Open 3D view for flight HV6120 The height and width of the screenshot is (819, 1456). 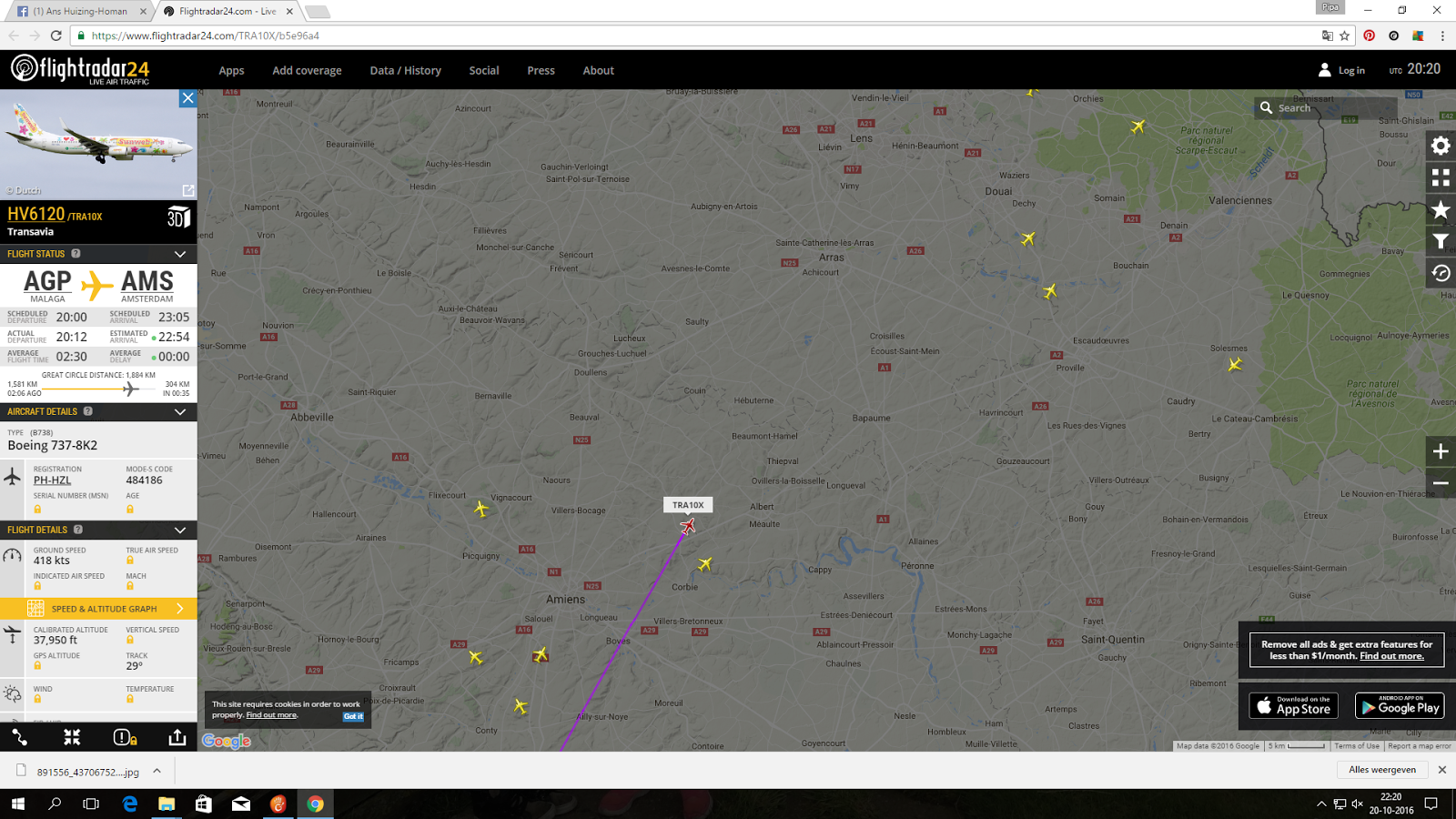coord(178,217)
